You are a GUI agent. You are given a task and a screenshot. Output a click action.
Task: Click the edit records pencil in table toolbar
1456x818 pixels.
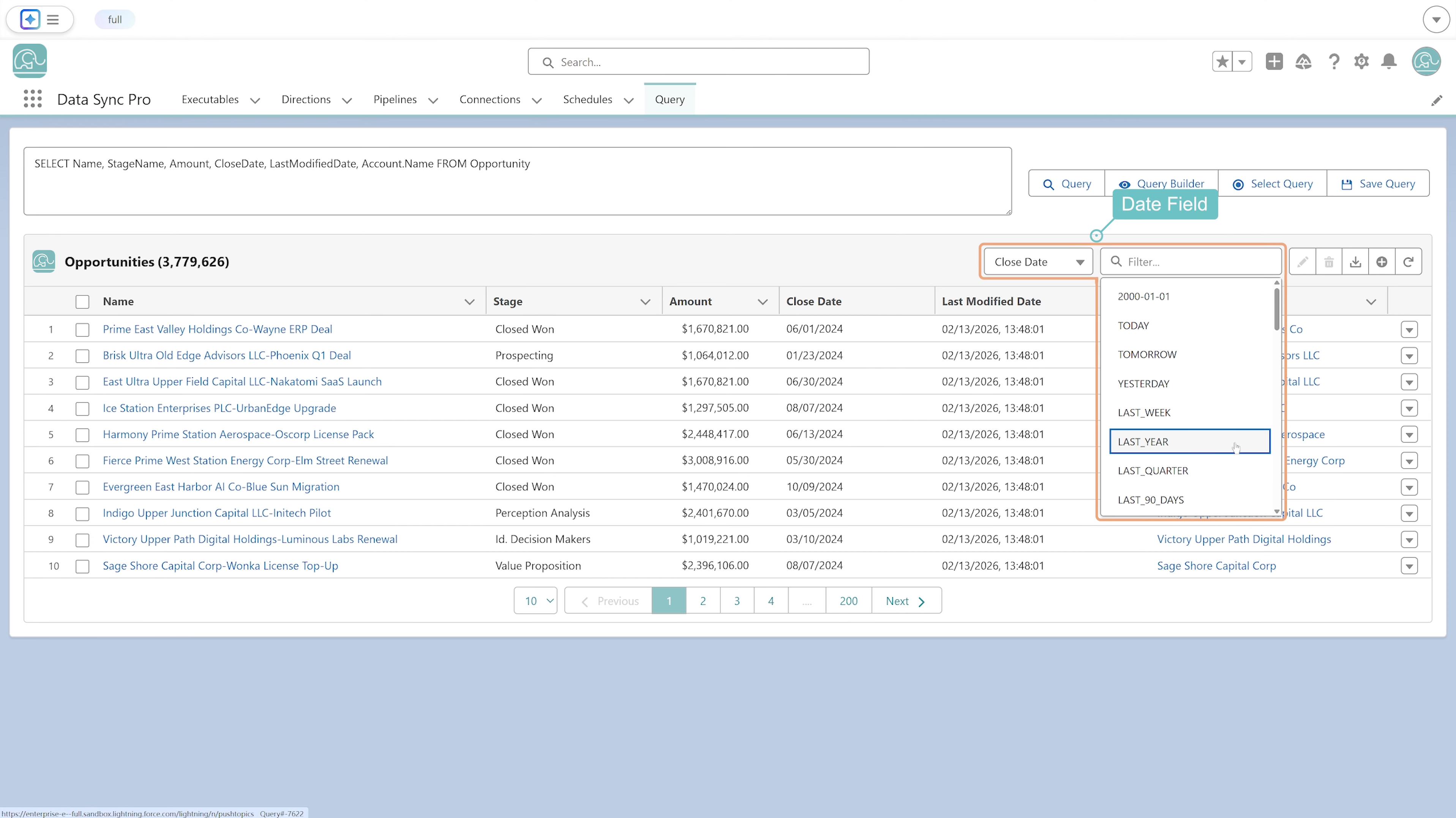1303,262
